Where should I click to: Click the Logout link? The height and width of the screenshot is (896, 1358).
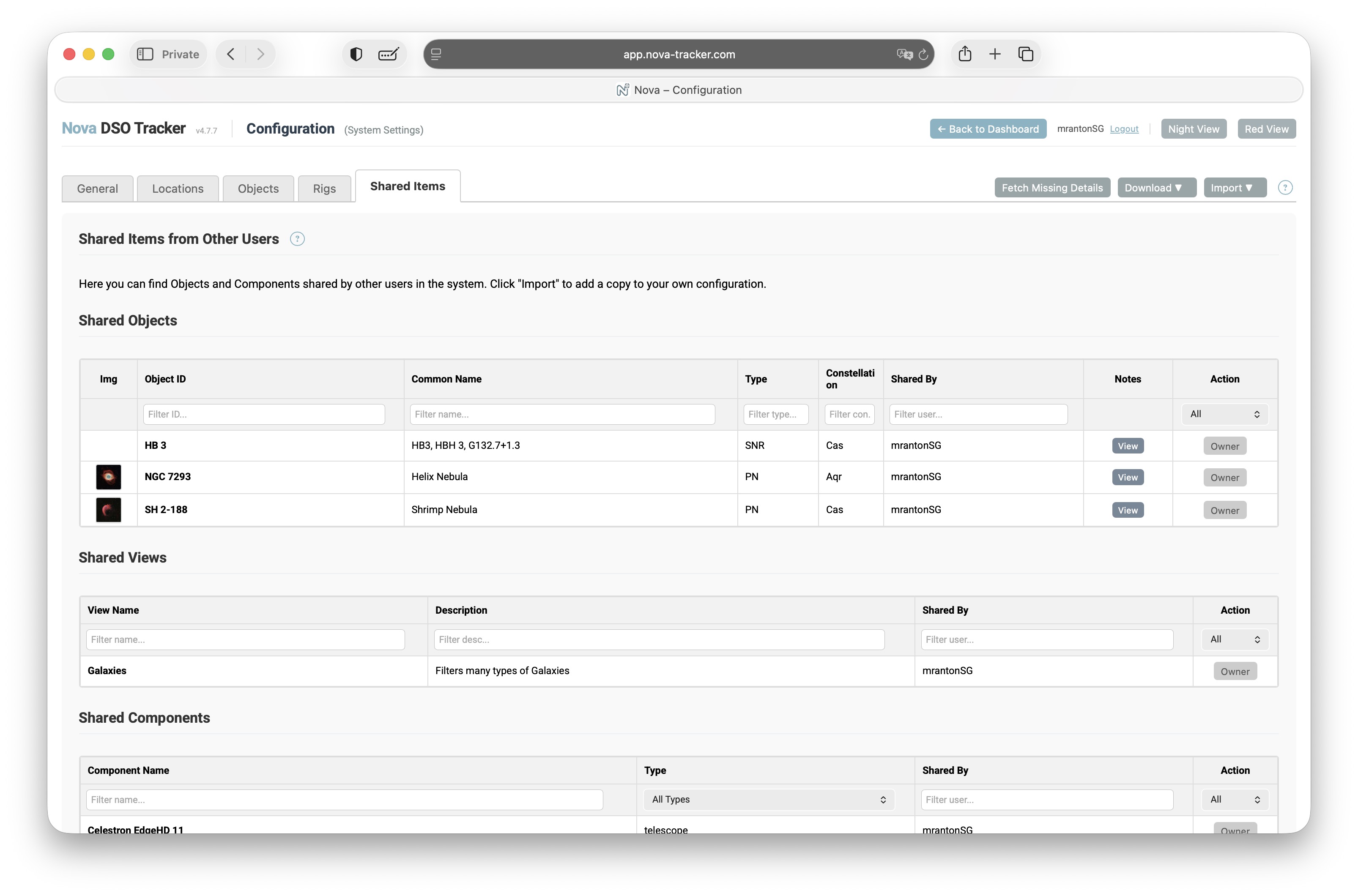[x=1124, y=129]
